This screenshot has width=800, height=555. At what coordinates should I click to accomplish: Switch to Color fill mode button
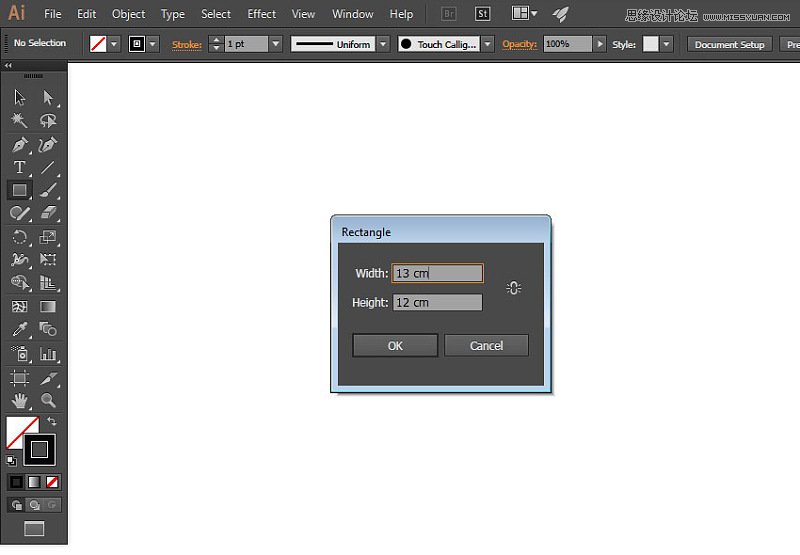pyautogui.click(x=16, y=482)
